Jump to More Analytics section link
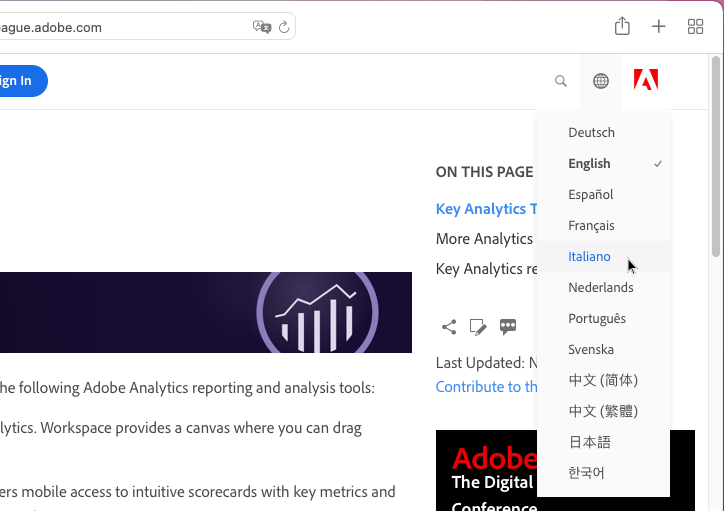Viewport: 724px width, 511px height. pos(484,239)
